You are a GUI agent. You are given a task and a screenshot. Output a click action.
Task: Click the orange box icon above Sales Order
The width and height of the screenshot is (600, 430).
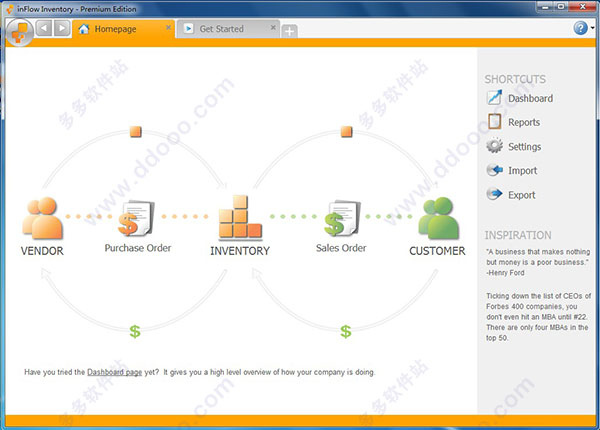pos(346,132)
